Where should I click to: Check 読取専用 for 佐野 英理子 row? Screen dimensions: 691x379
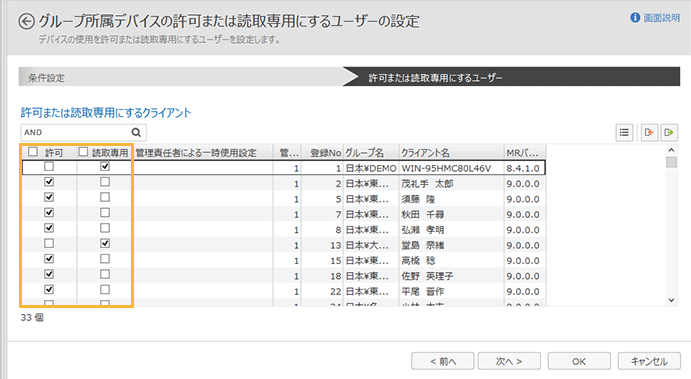click(x=105, y=274)
